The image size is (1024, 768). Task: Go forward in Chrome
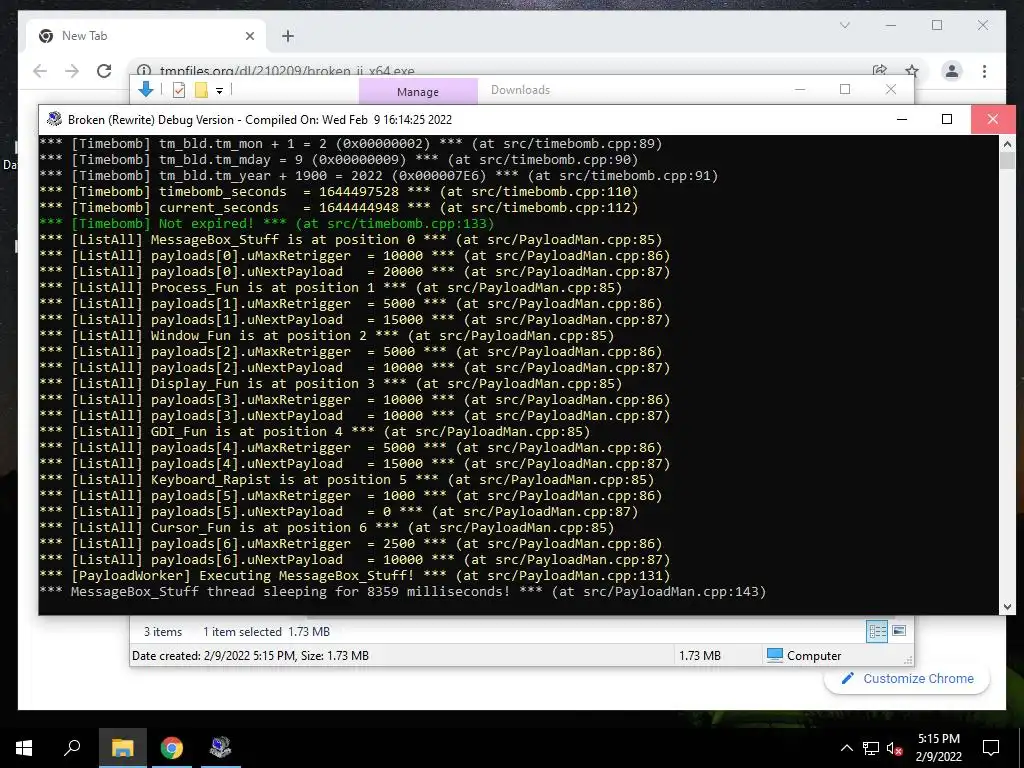click(x=72, y=71)
